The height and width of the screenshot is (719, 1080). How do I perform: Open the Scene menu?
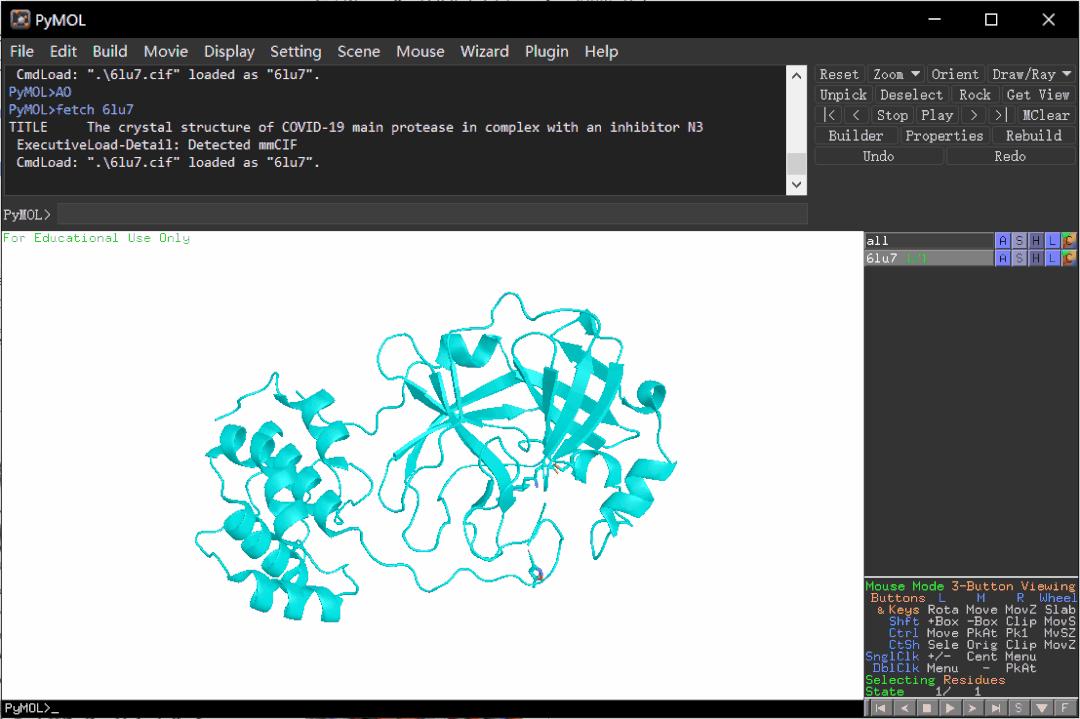coord(358,51)
